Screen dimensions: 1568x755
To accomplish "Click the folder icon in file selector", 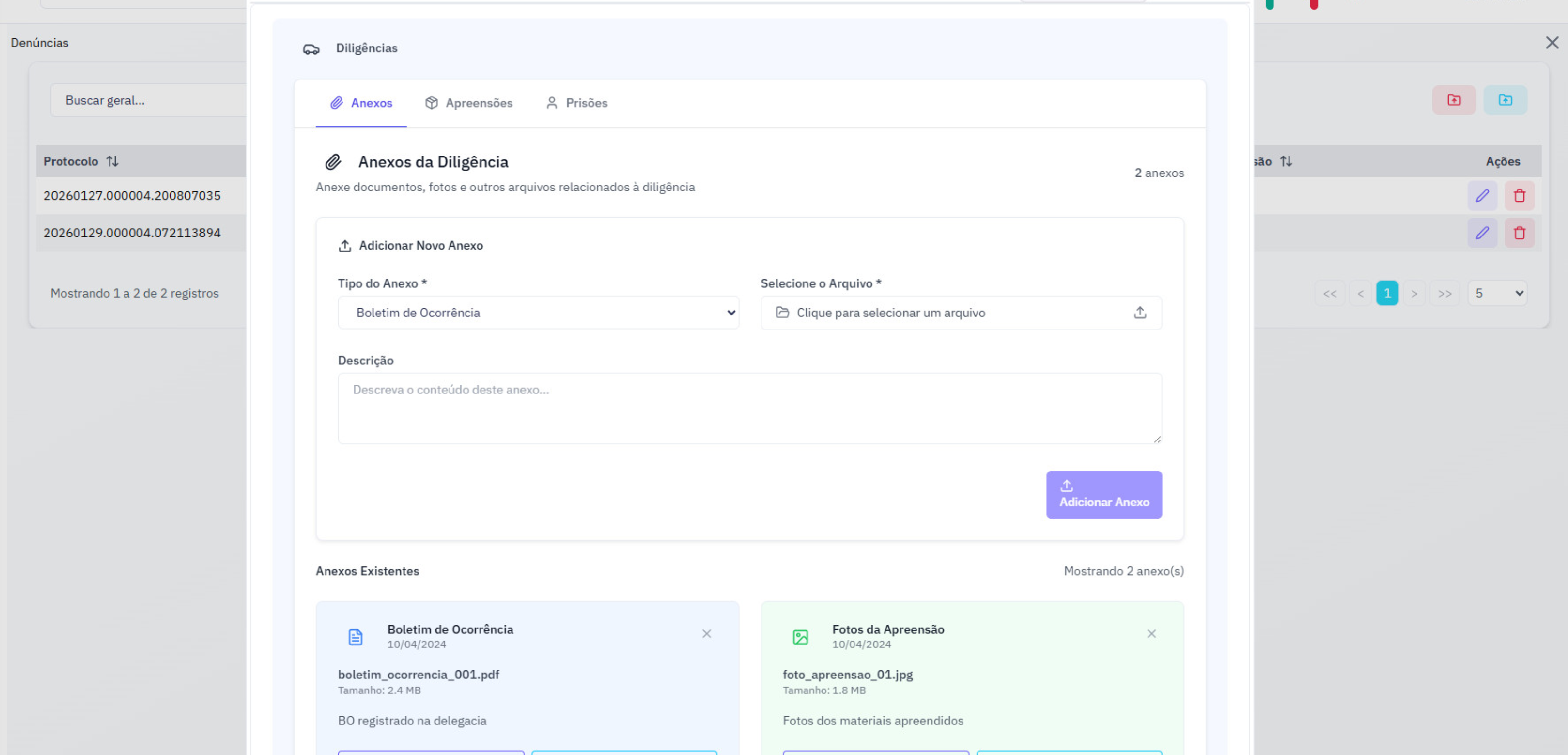I will click(x=782, y=313).
